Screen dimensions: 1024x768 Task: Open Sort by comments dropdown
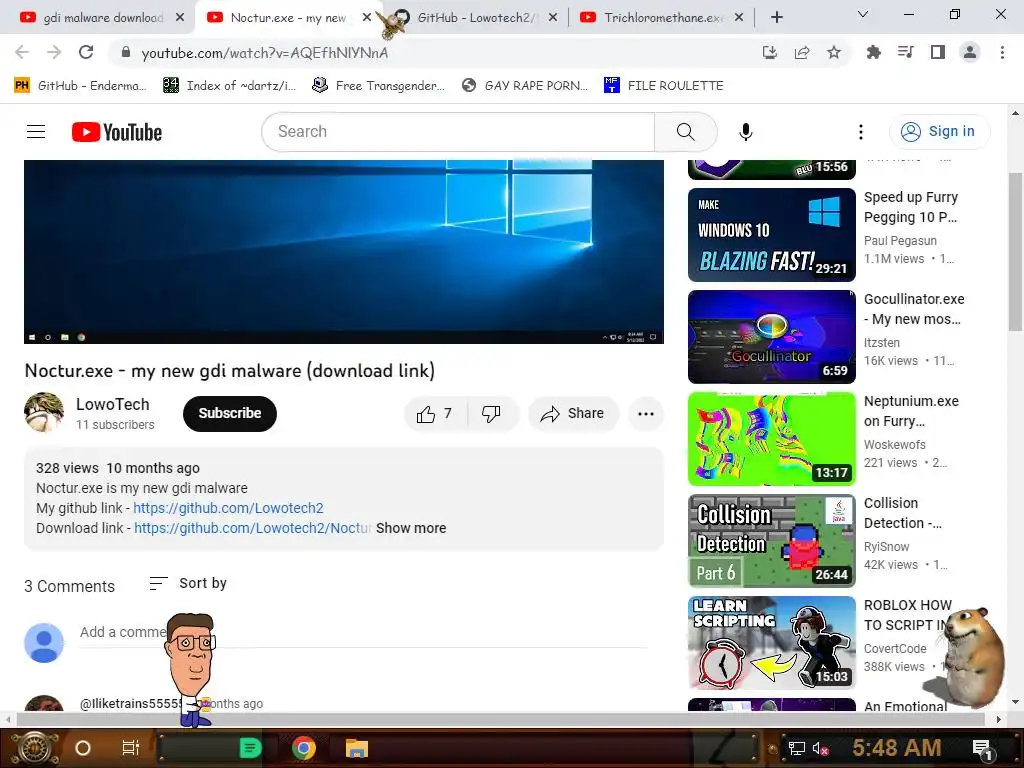click(188, 583)
